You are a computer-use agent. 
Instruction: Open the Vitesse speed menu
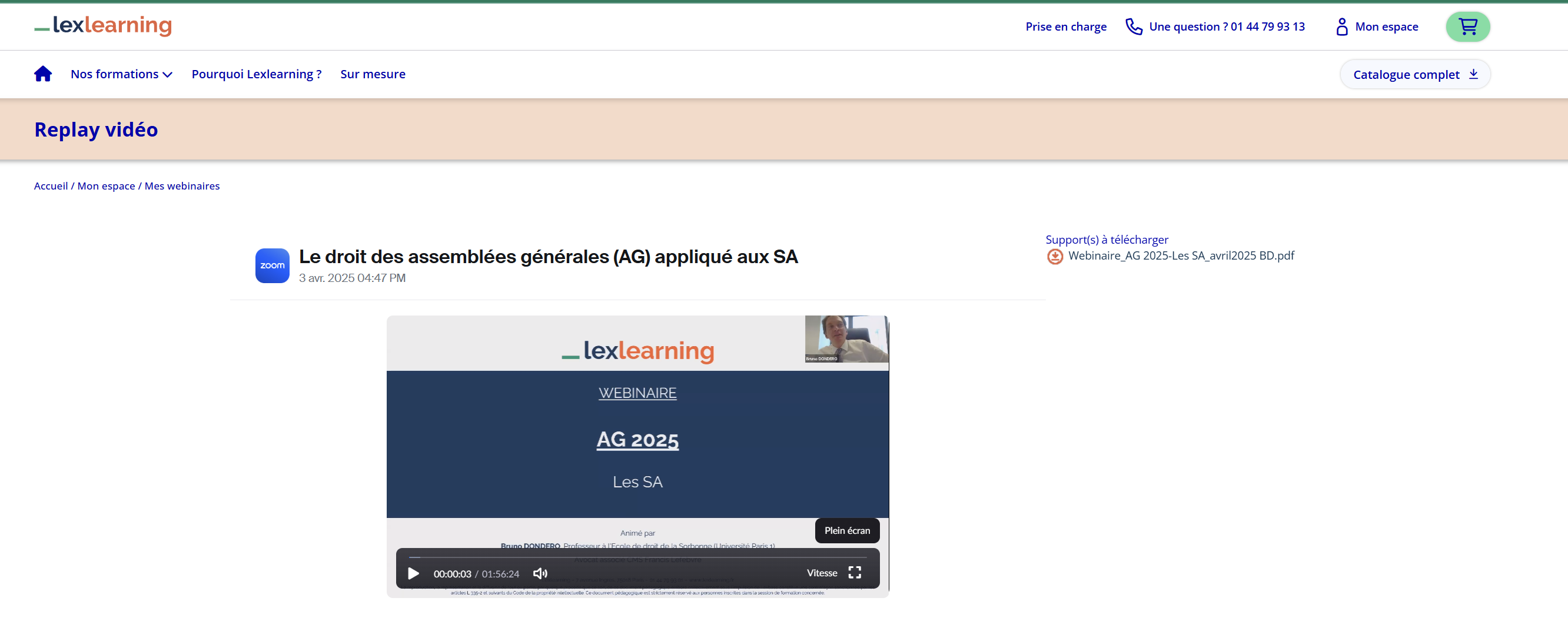(x=821, y=573)
